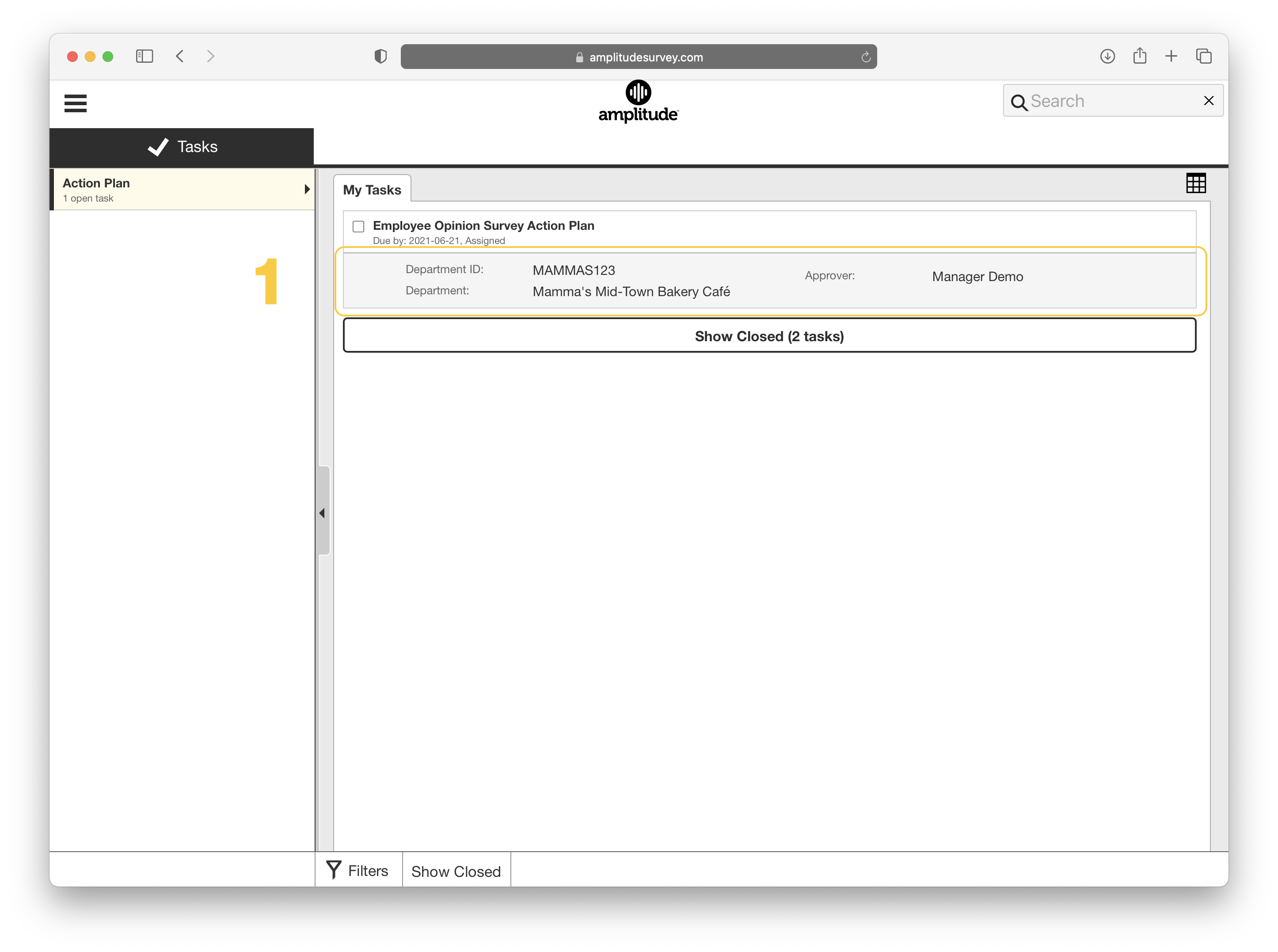Open the Safari downloads icon

point(1107,57)
